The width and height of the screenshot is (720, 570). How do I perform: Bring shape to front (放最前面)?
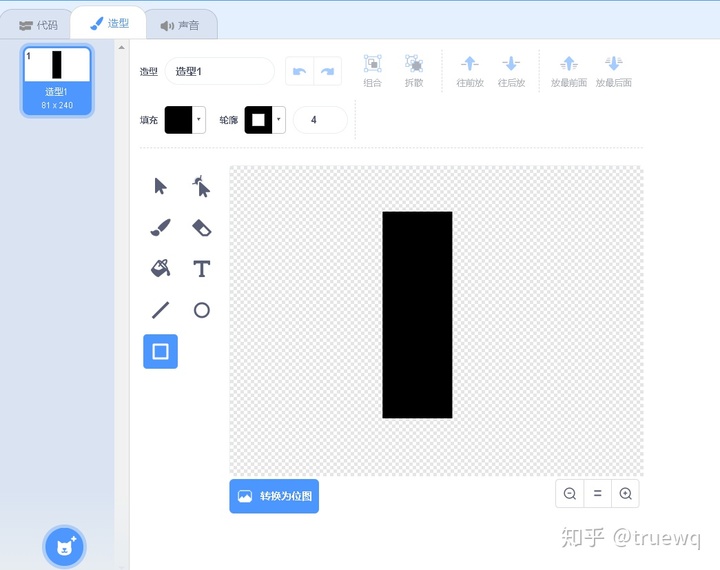(x=568, y=71)
